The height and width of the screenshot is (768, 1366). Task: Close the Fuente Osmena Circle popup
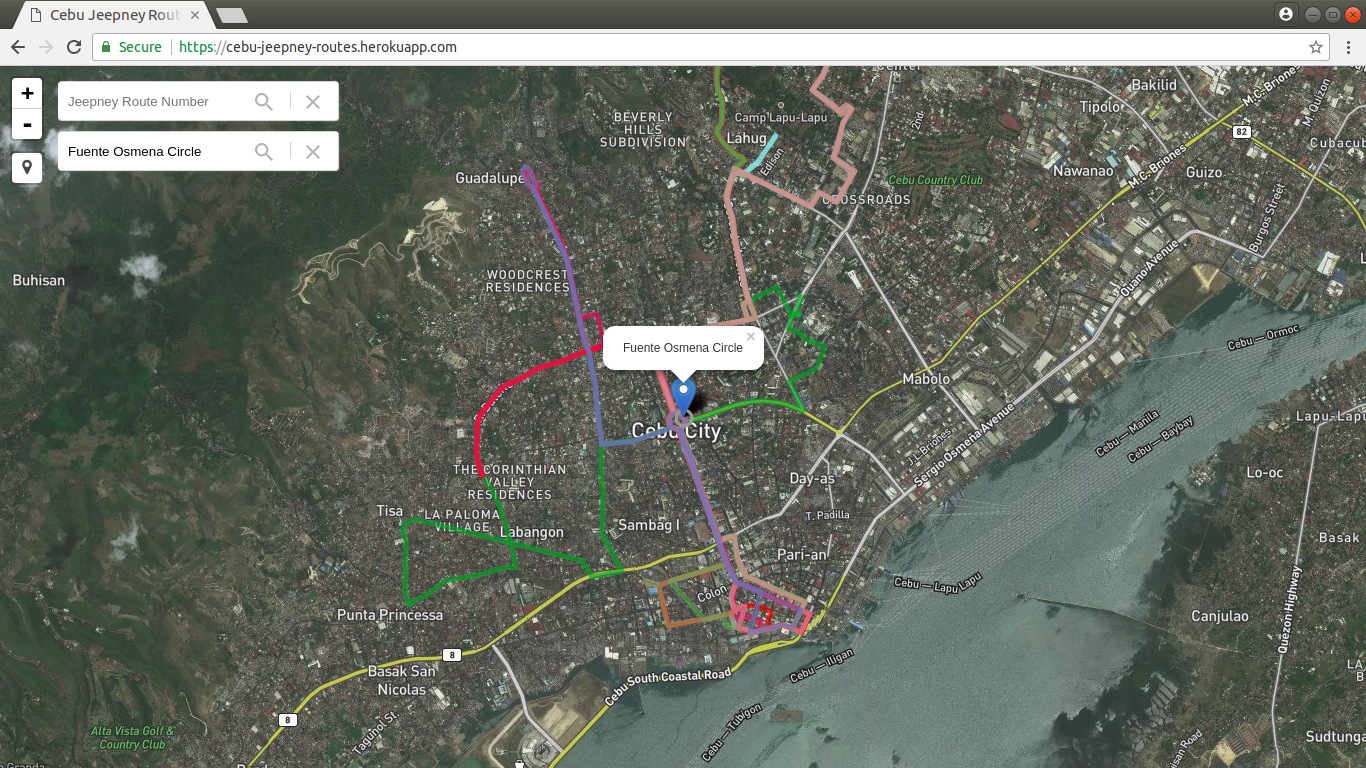pos(751,337)
